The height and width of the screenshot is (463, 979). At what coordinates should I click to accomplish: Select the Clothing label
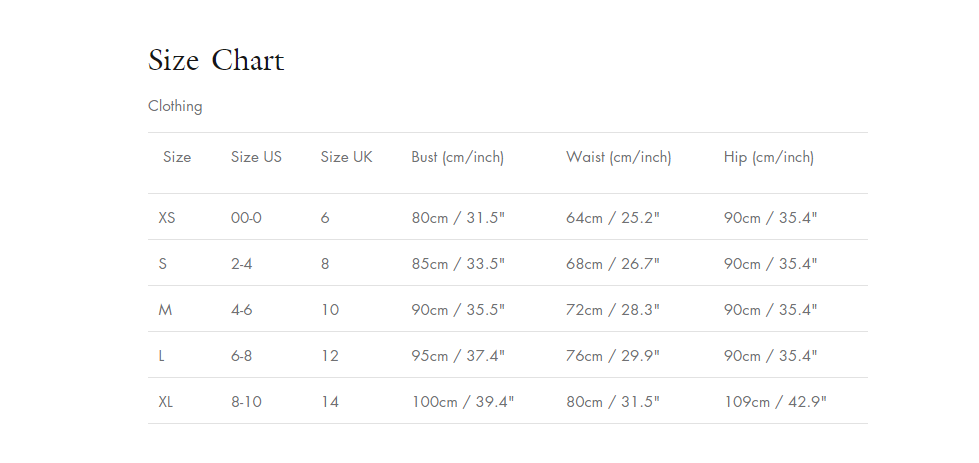coord(175,106)
